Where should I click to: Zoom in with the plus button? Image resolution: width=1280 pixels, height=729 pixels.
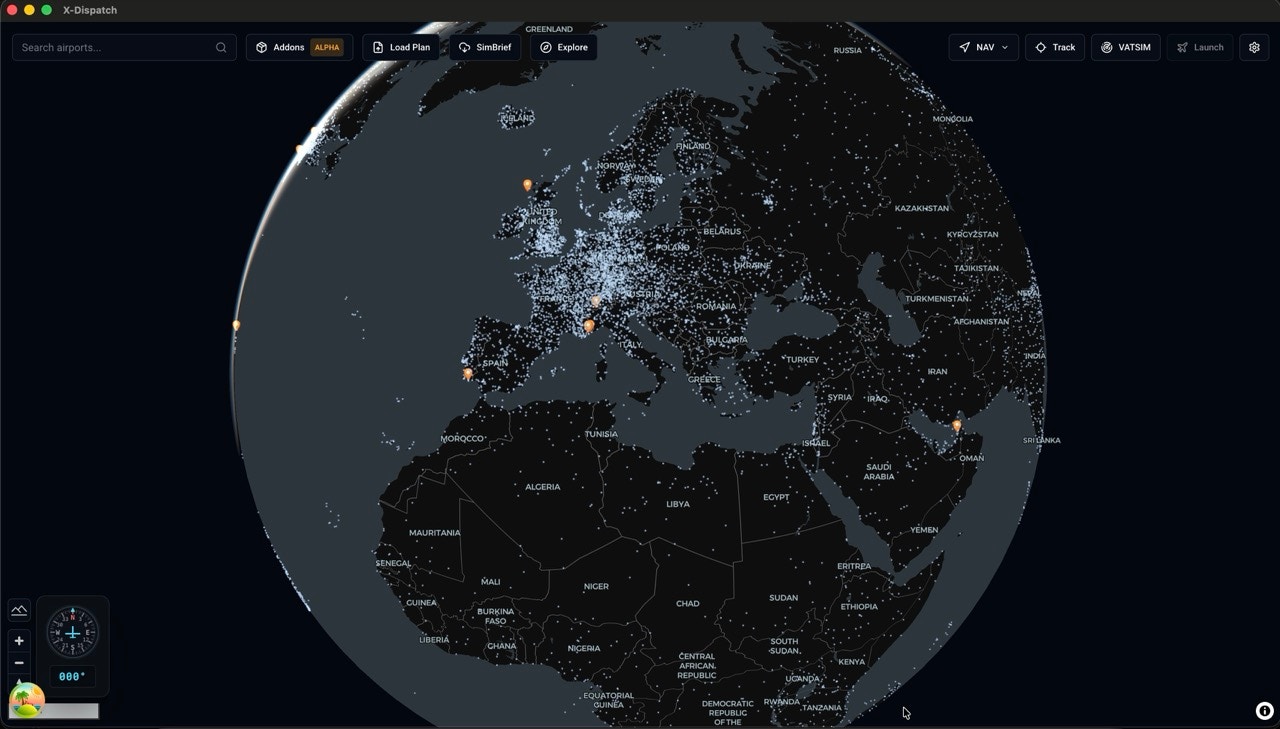point(19,641)
